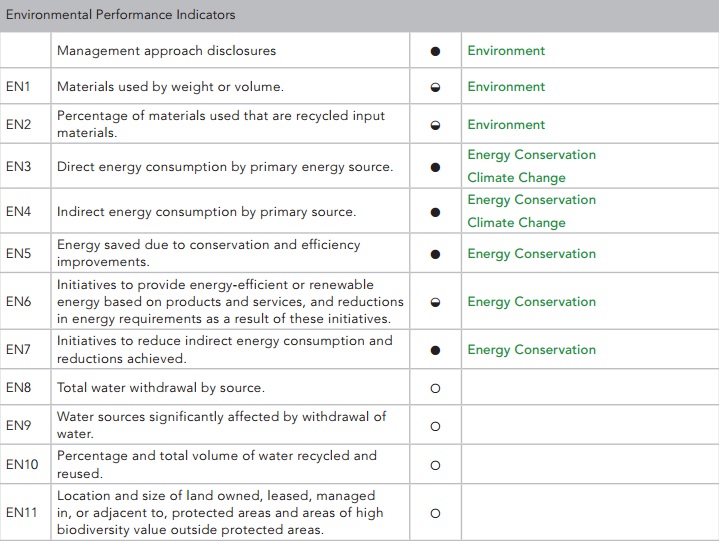Click the filled circle in Management approach row
This screenshot has height=541, width=719.
[435, 51]
